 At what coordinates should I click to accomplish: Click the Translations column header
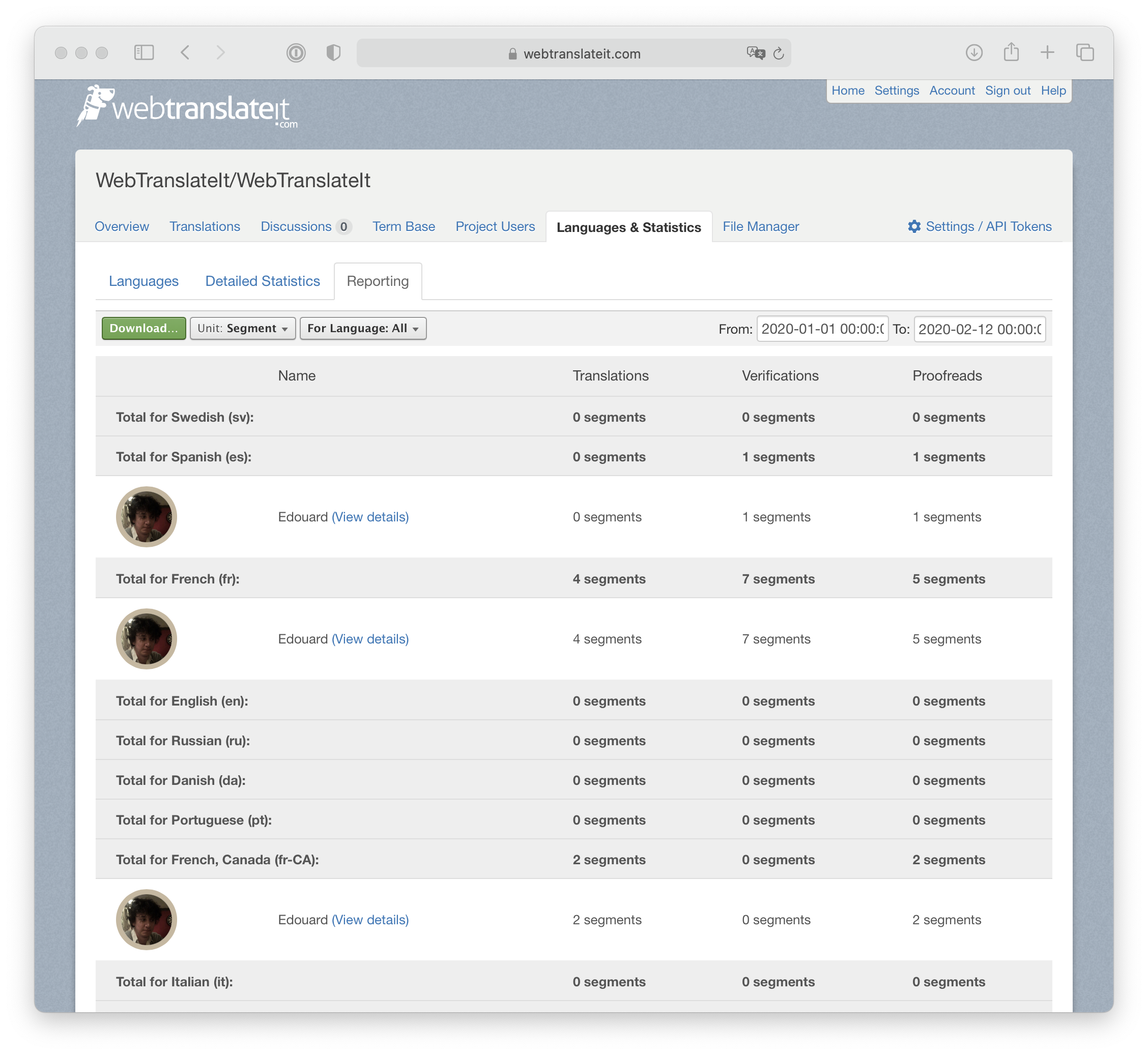[611, 375]
